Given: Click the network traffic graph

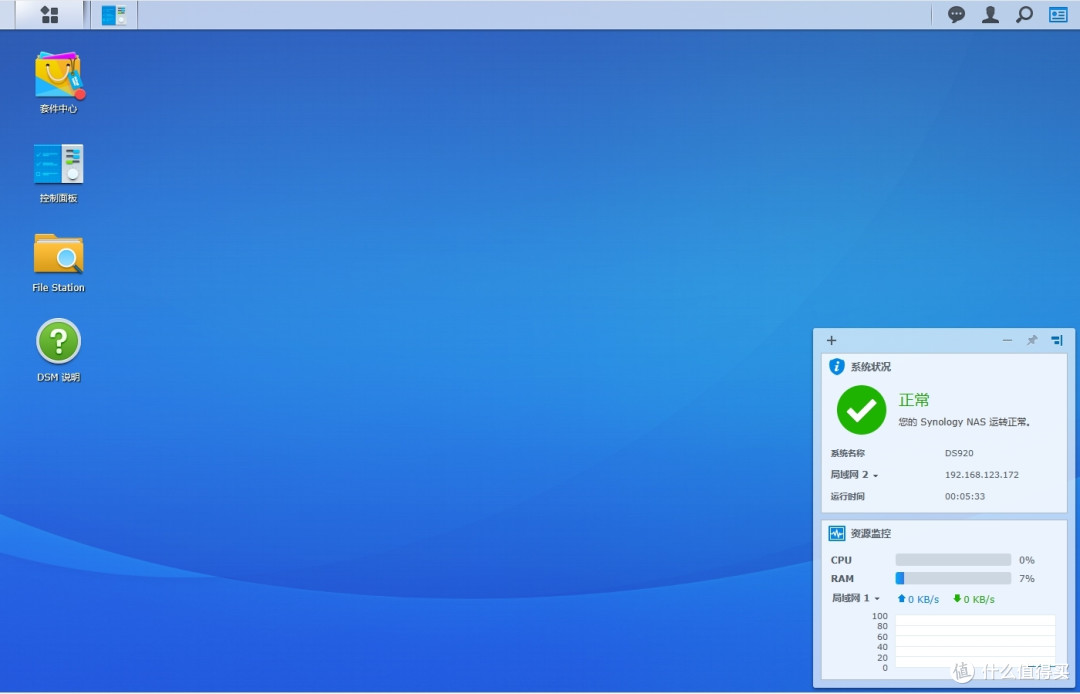Looking at the screenshot, I should [975, 642].
